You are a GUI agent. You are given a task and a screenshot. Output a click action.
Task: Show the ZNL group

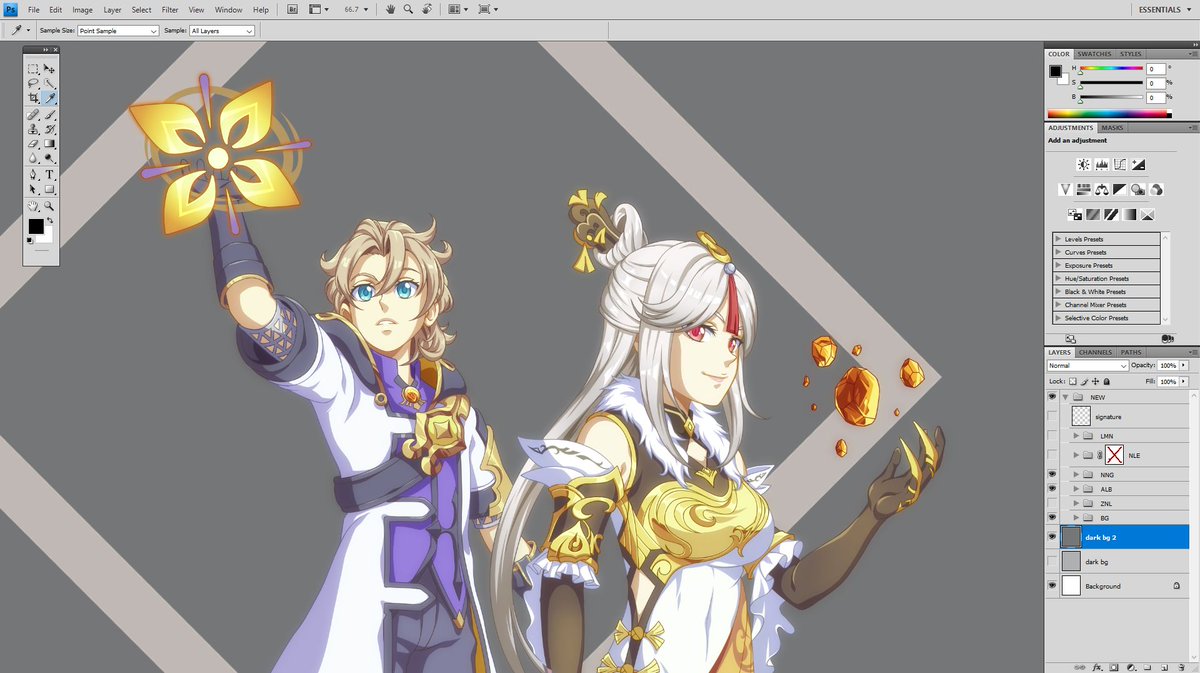1052,503
